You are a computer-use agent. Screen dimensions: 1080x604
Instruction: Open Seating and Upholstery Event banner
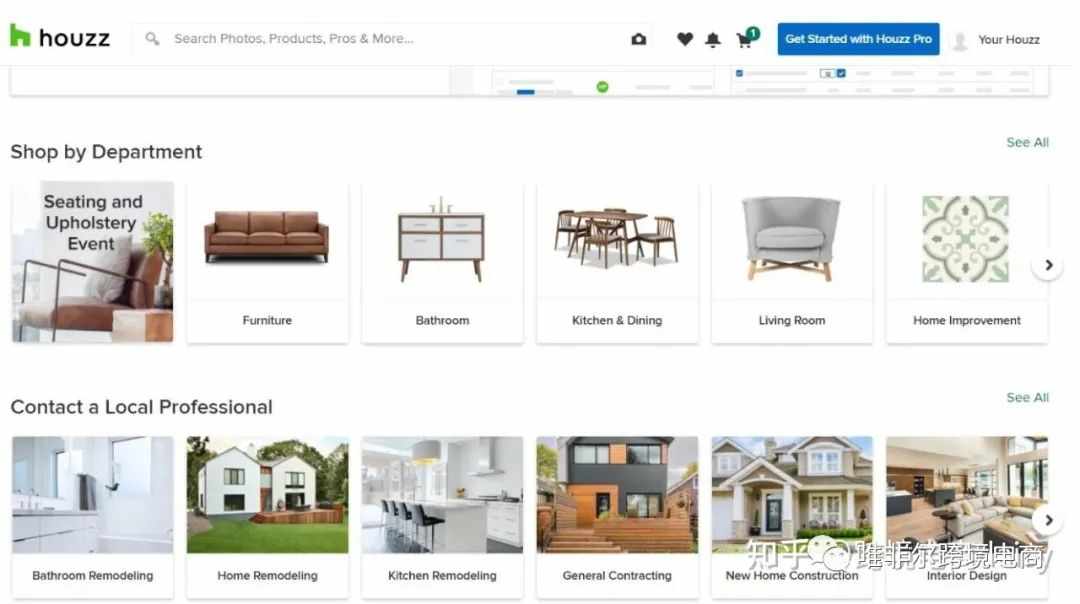pos(92,262)
